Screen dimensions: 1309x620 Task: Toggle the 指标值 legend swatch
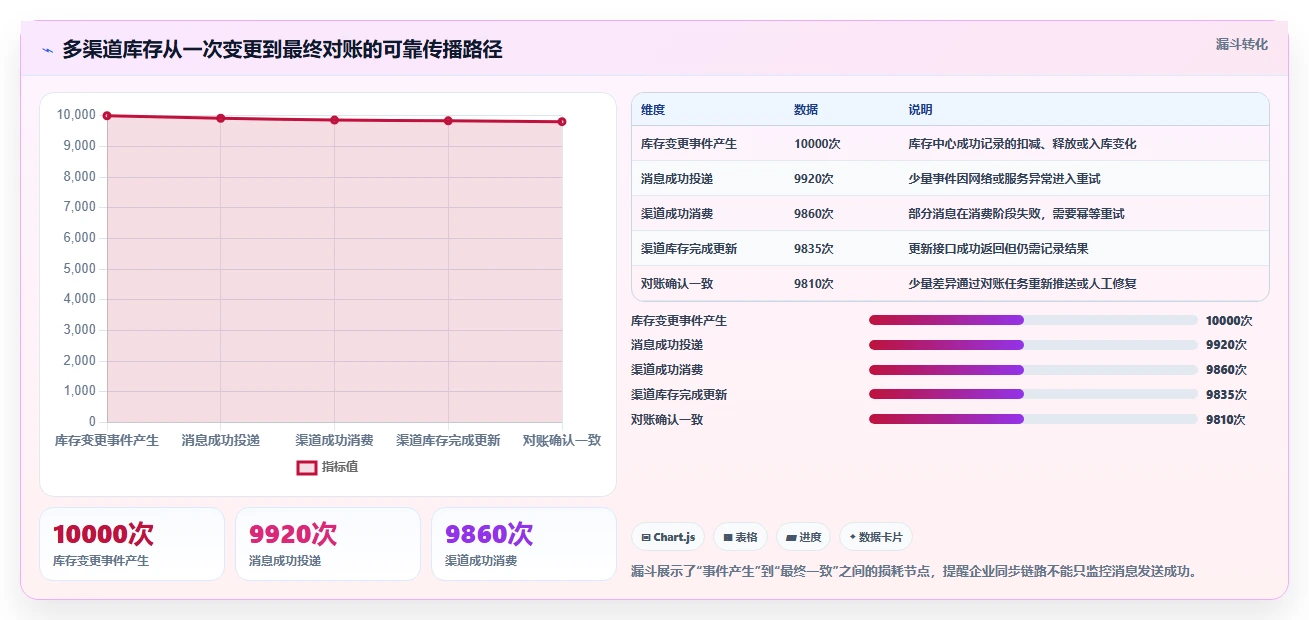(x=307, y=467)
